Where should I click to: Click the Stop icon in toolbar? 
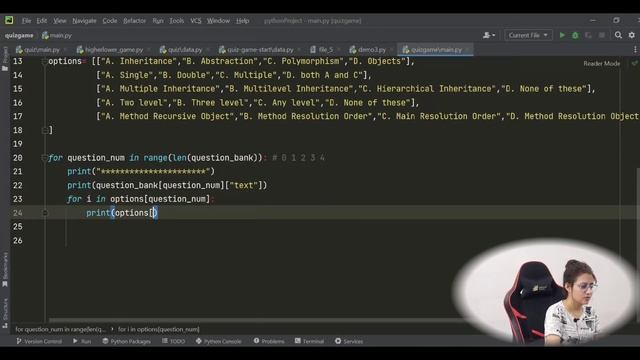(602, 36)
